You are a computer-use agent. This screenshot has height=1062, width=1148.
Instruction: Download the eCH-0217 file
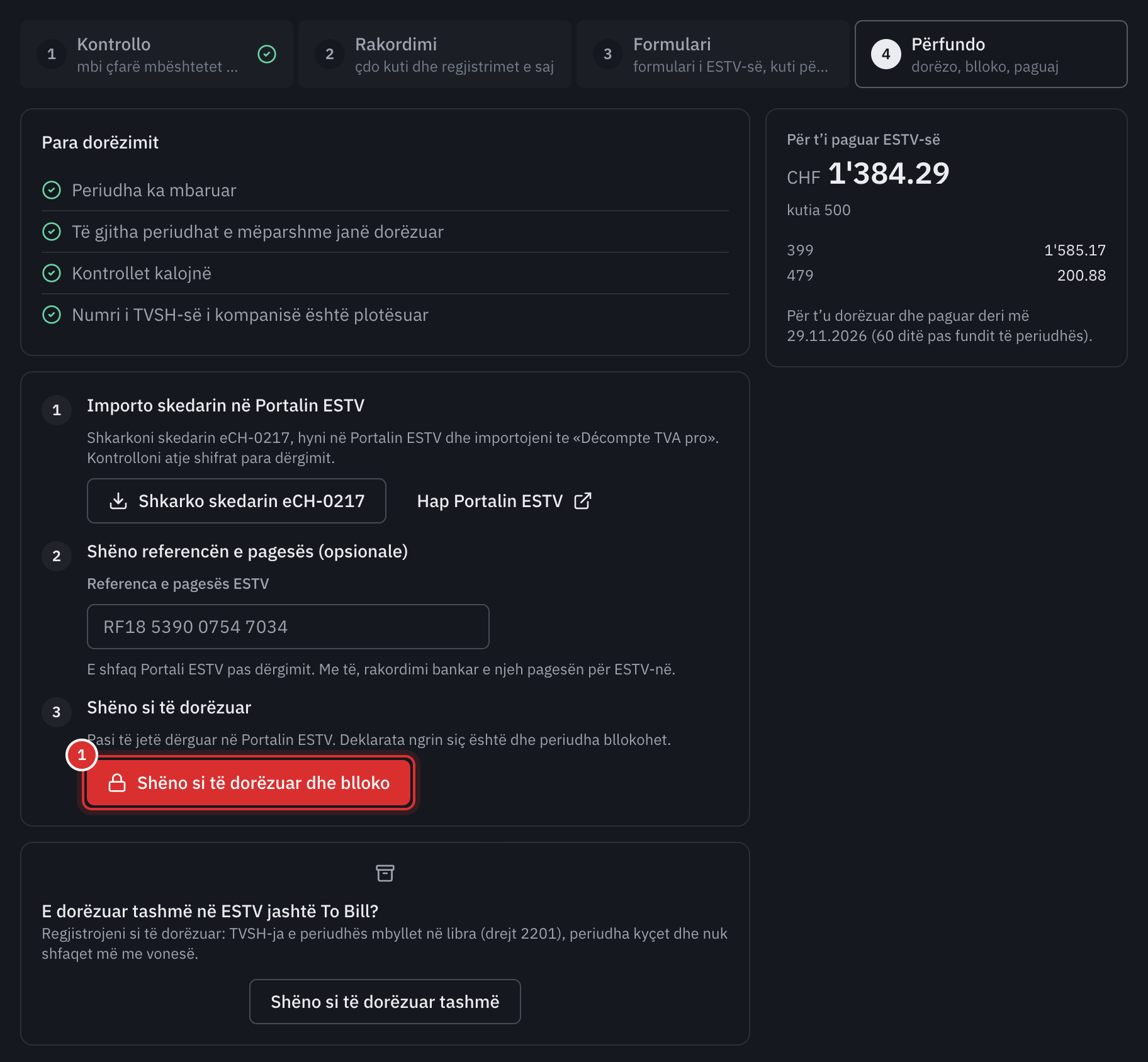pyautogui.click(x=237, y=501)
